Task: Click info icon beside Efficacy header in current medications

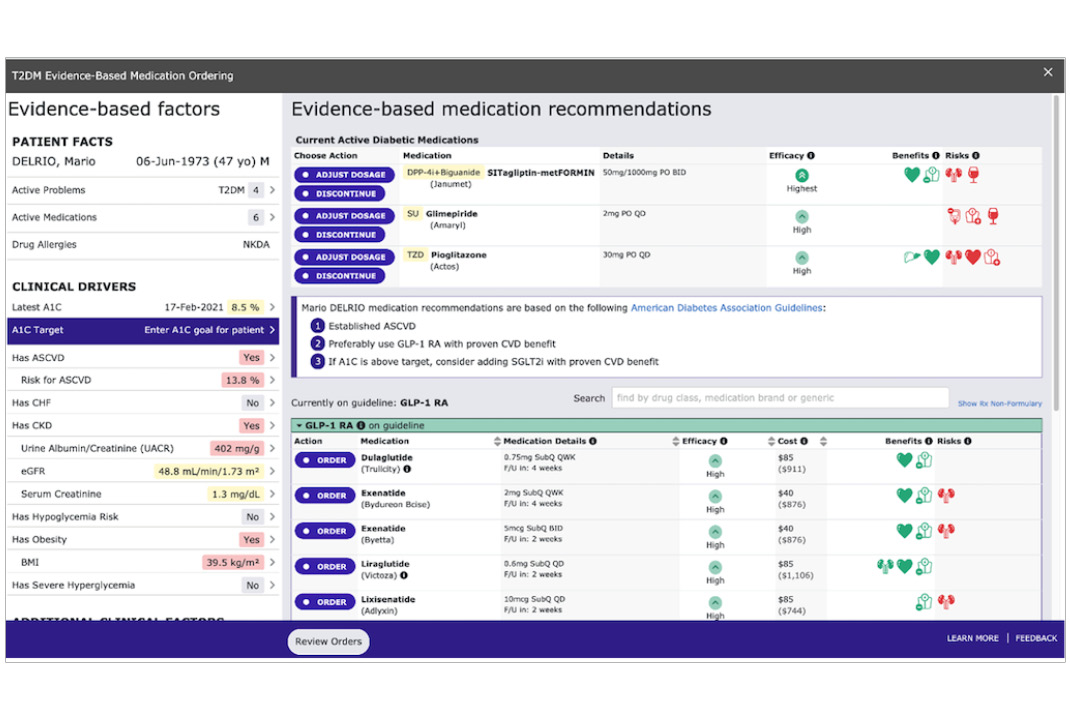Action: pyautogui.click(x=810, y=156)
